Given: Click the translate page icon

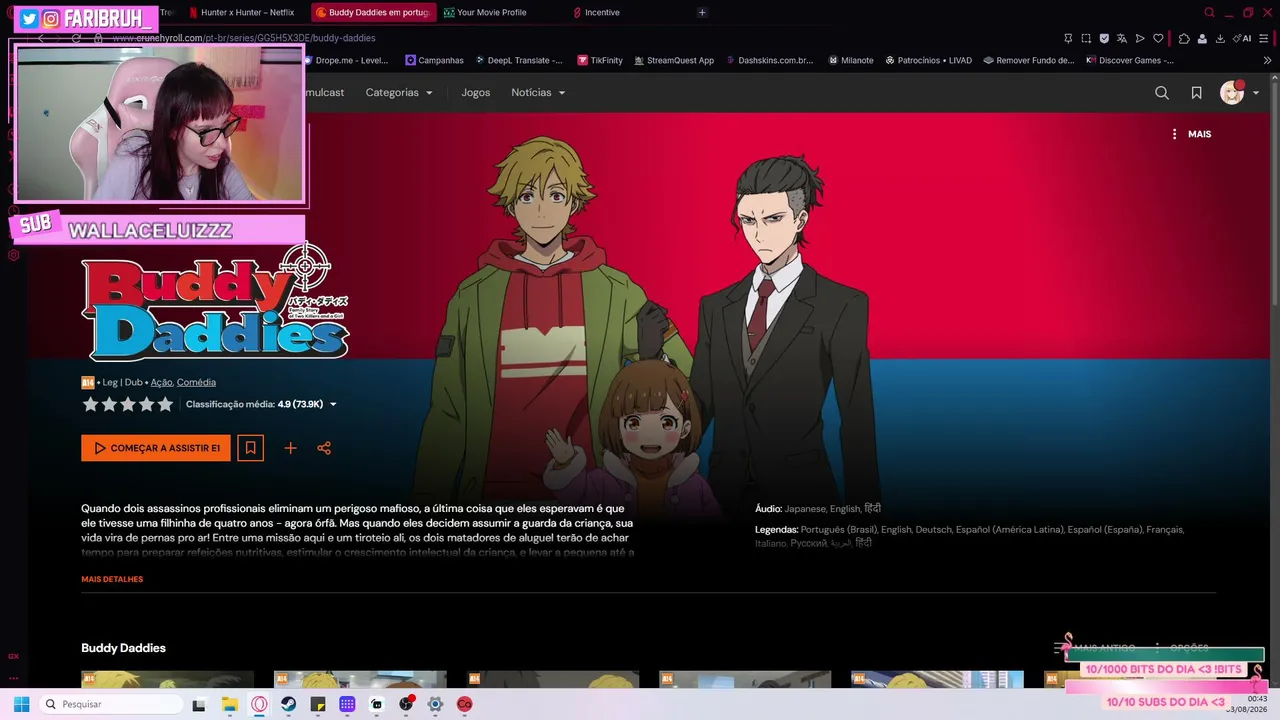Looking at the screenshot, I should pyautogui.click(x=1122, y=38).
